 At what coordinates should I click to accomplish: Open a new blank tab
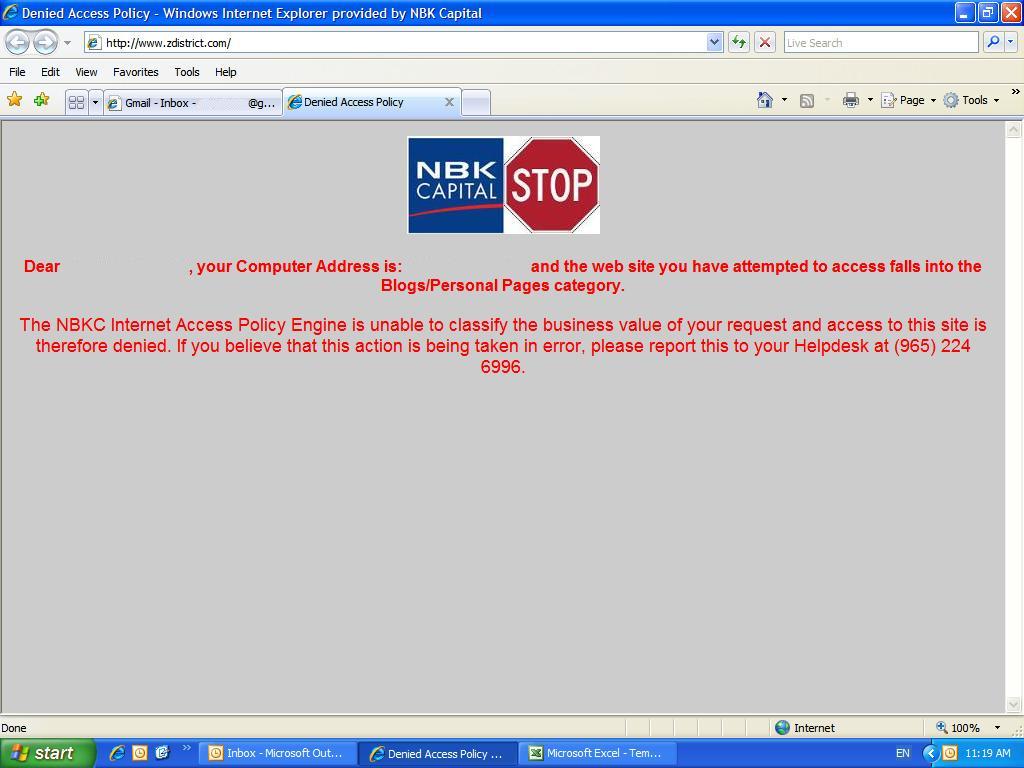pos(476,102)
